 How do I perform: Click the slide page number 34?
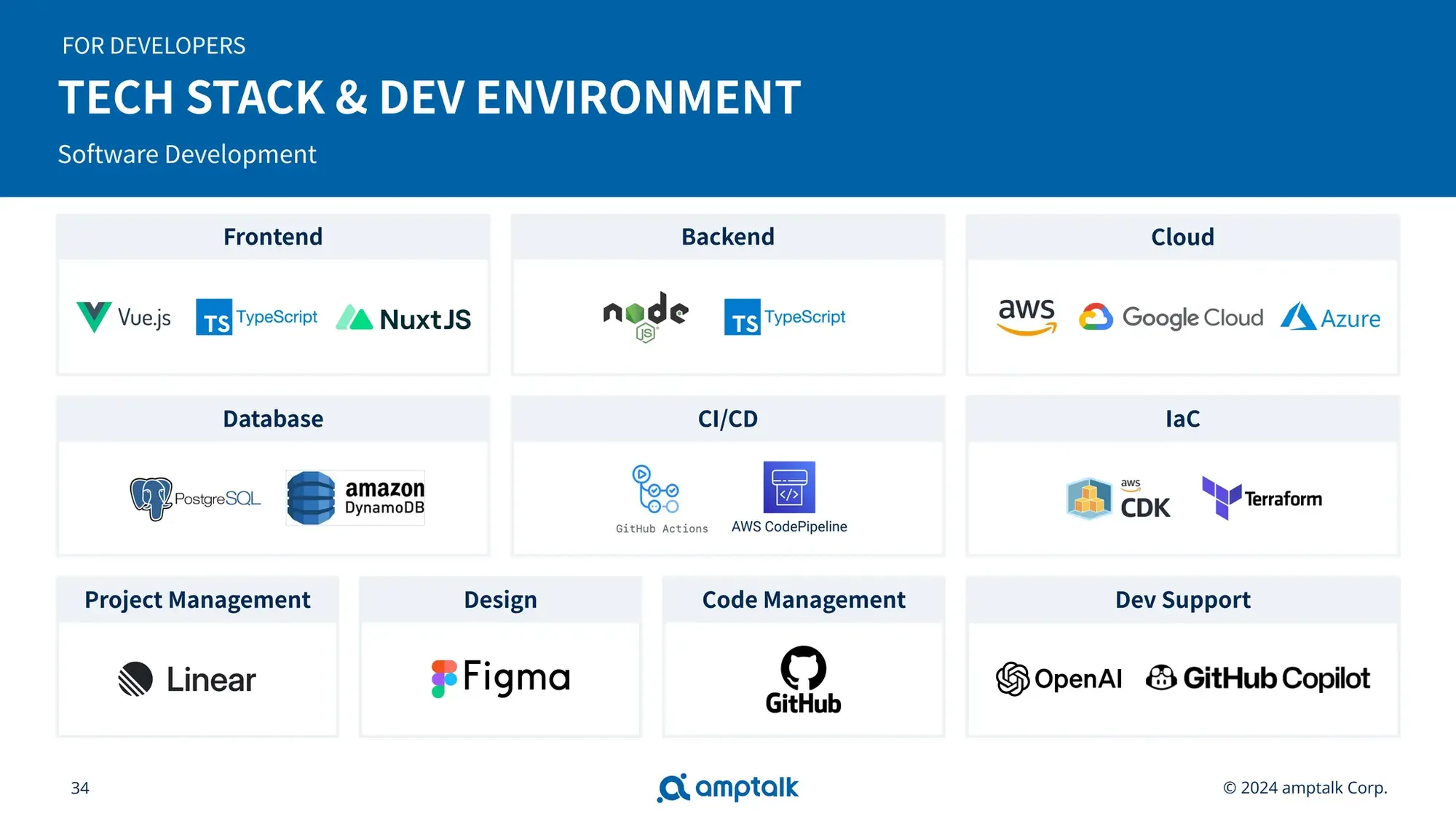80,788
